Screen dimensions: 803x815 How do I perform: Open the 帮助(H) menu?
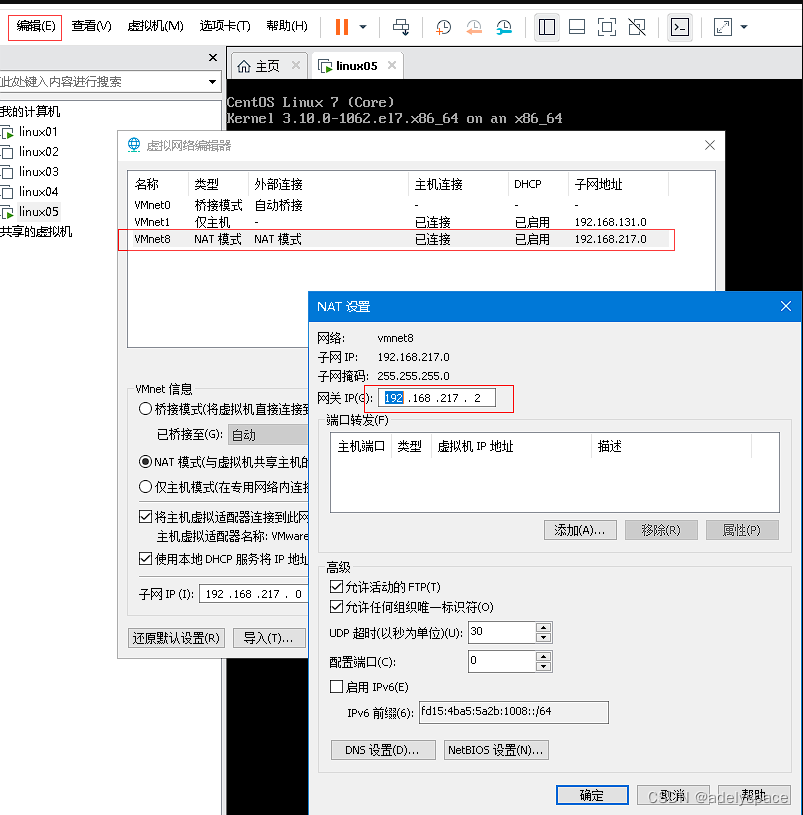(287, 26)
